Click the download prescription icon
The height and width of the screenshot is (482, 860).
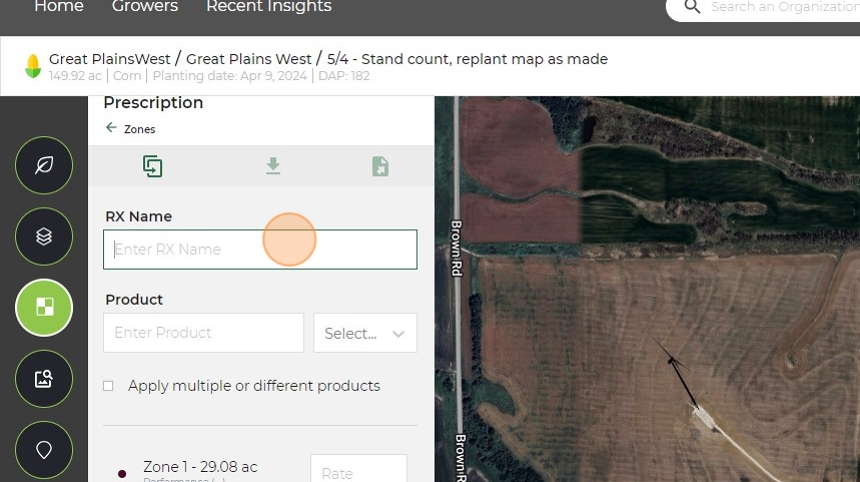pyautogui.click(x=273, y=166)
